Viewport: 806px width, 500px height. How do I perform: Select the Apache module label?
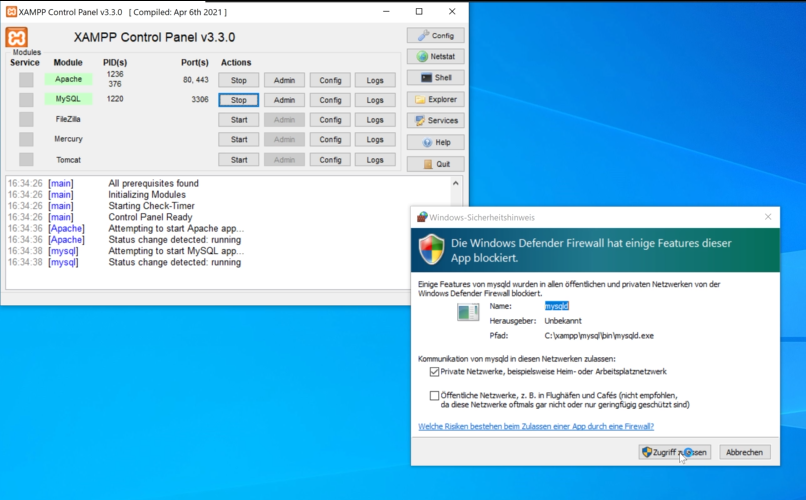[x=68, y=79]
